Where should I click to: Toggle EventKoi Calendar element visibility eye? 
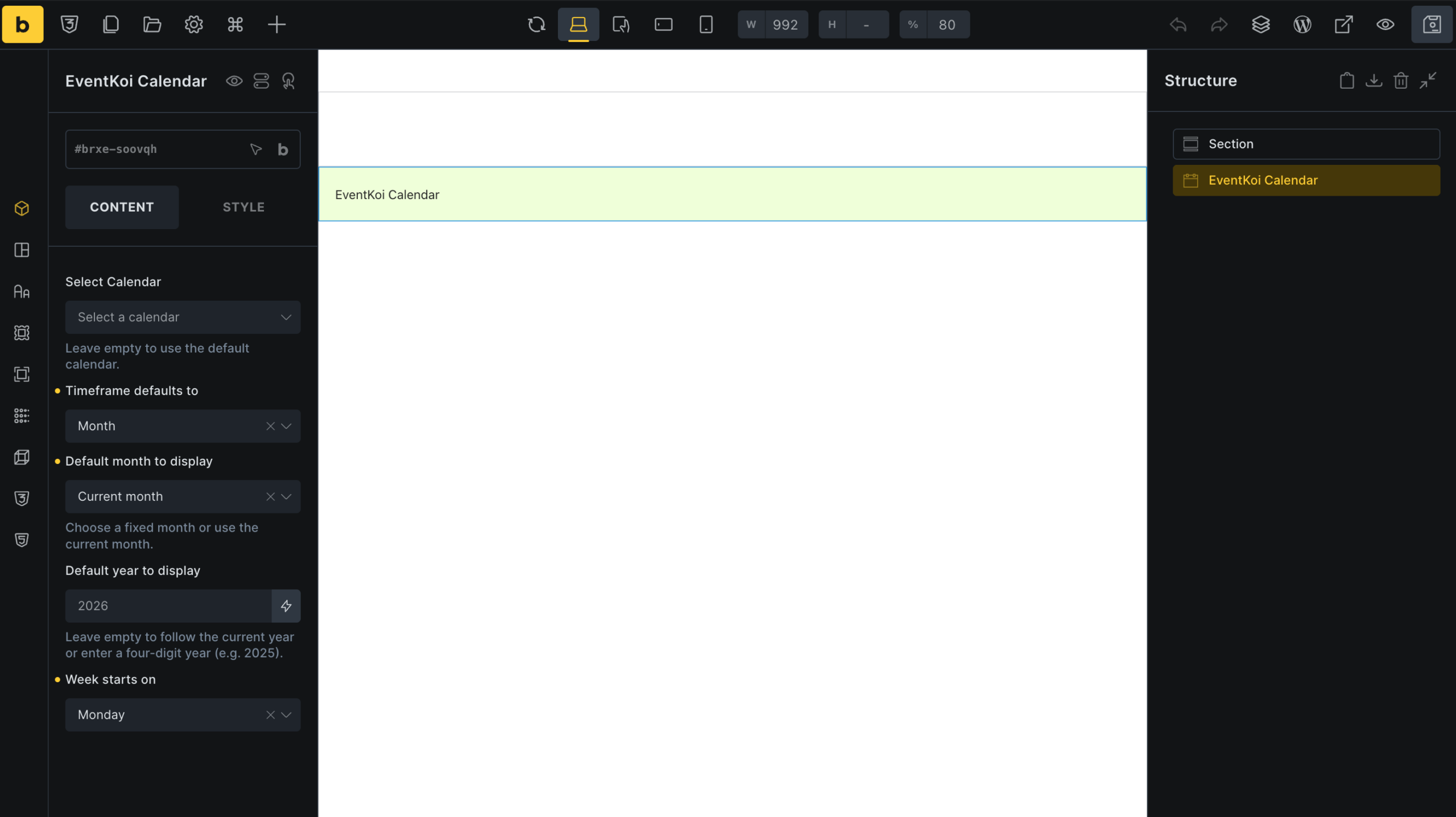point(234,81)
